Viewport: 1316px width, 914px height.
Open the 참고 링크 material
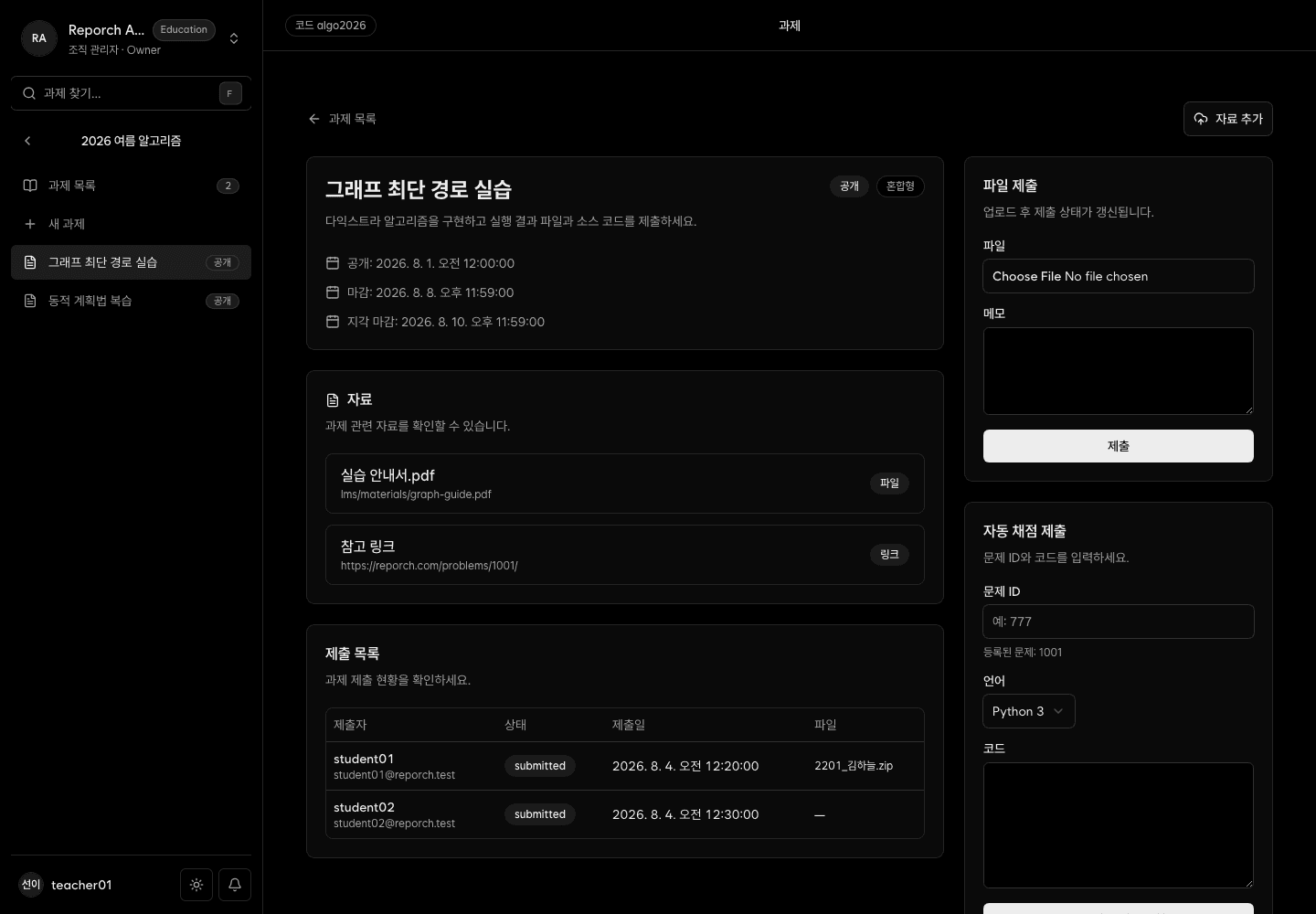pyautogui.click(x=625, y=555)
